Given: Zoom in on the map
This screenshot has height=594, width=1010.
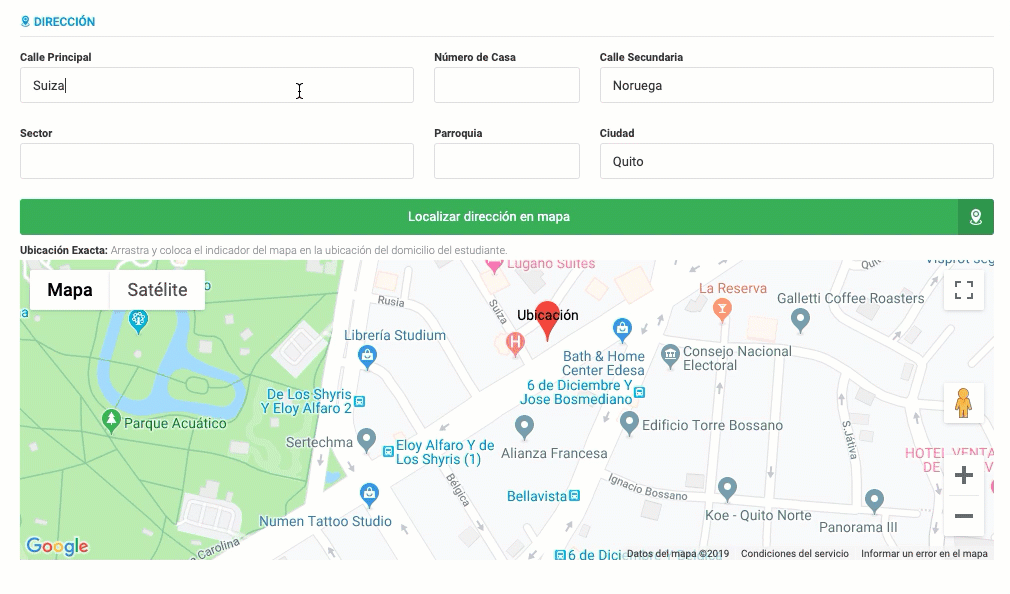Looking at the screenshot, I should coord(963,475).
